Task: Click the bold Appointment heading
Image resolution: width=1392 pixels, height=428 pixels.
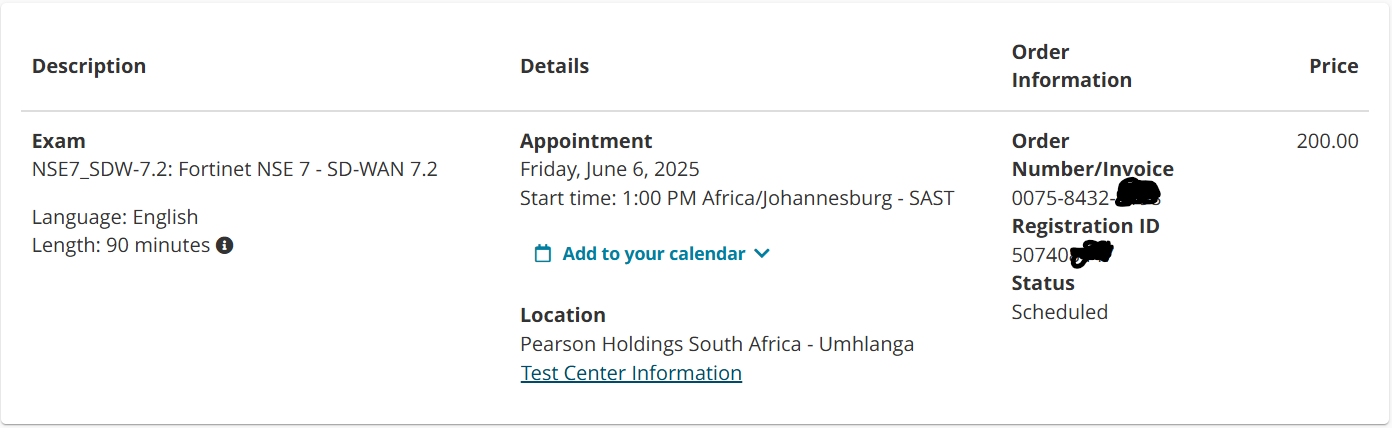Action: pyautogui.click(x=586, y=141)
